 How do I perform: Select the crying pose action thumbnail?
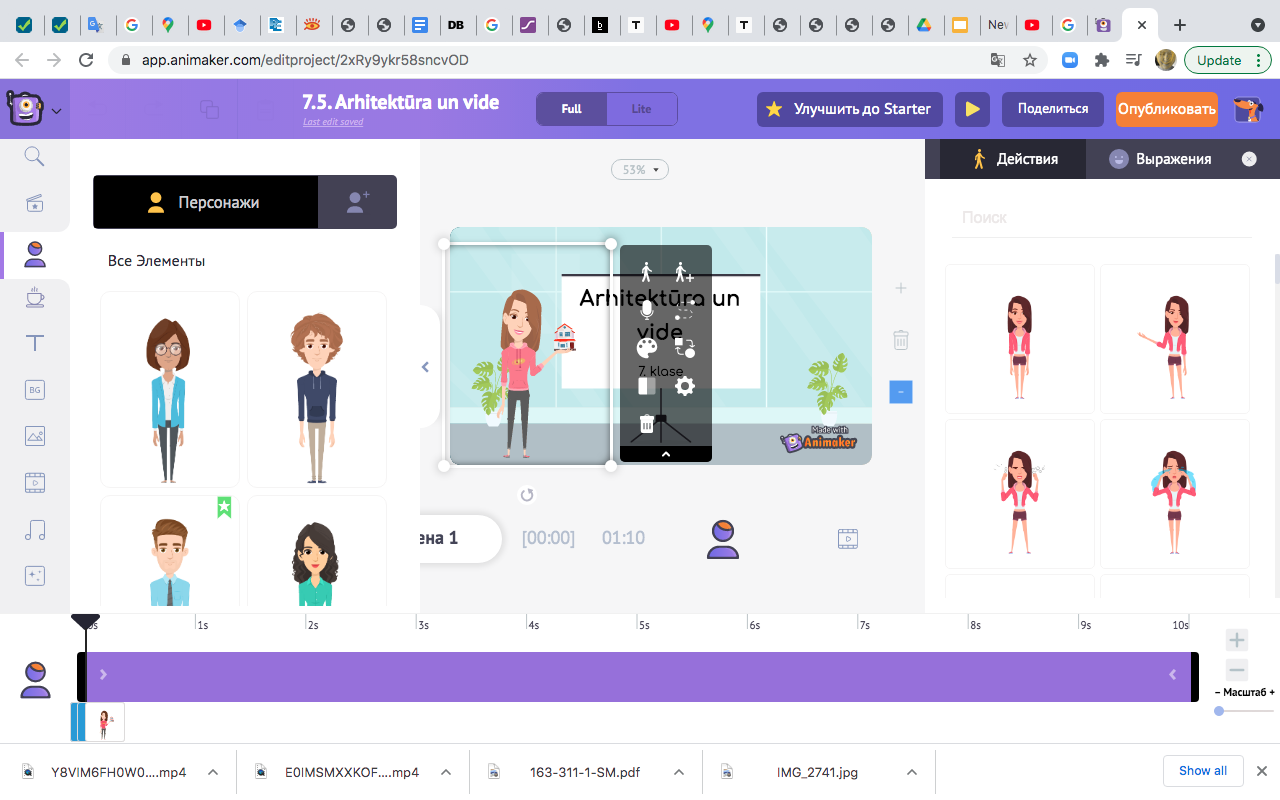tap(1175, 493)
